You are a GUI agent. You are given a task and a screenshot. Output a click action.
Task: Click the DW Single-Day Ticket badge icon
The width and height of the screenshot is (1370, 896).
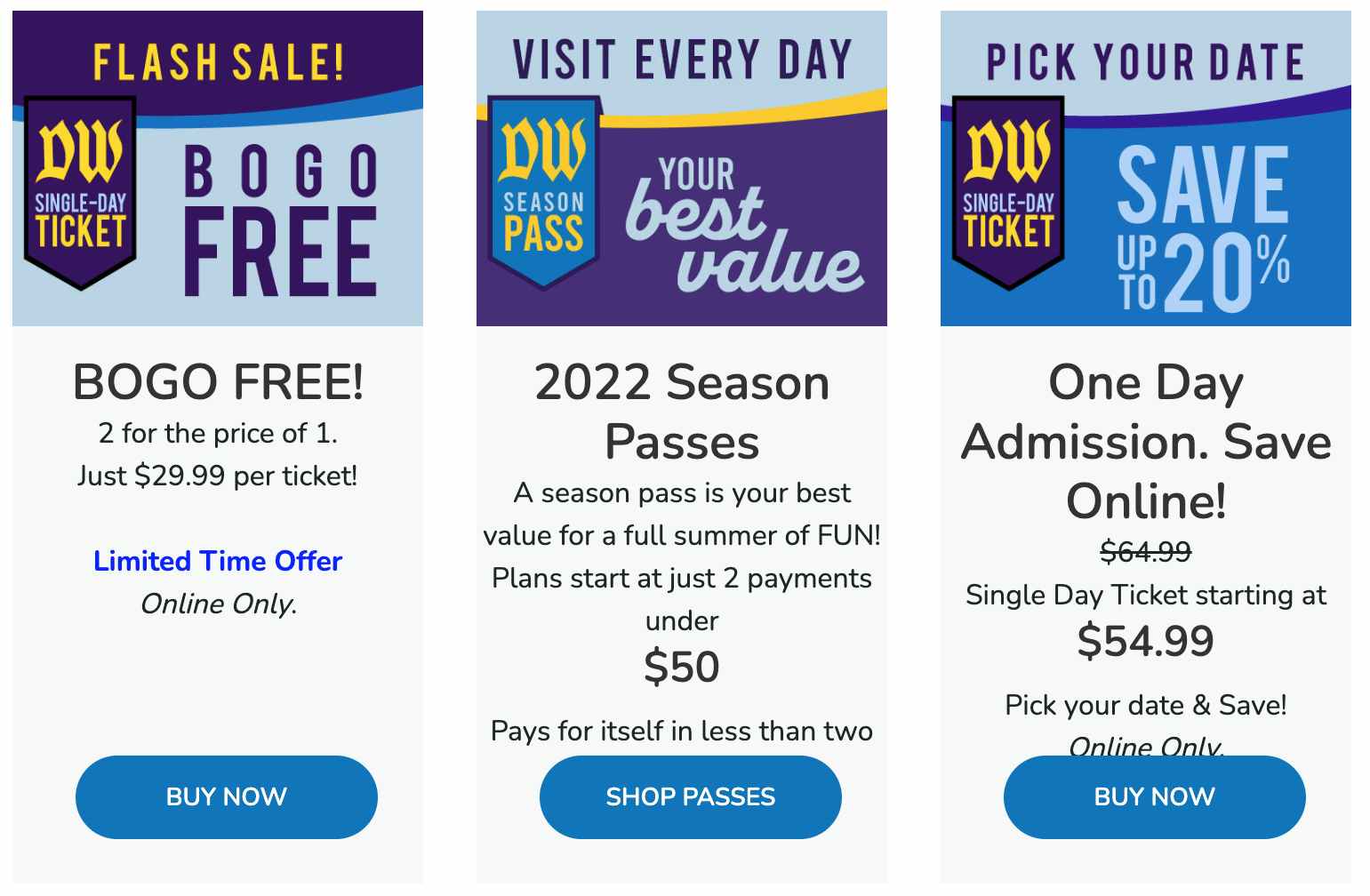click(81, 191)
